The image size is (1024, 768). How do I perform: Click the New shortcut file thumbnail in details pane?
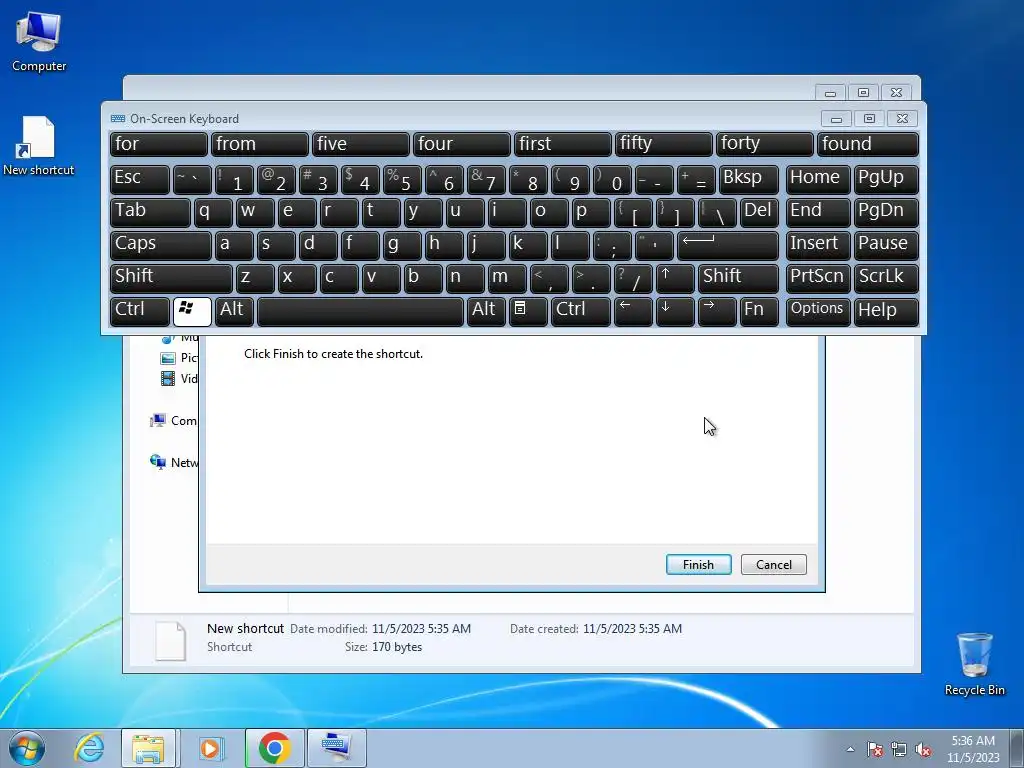point(170,641)
